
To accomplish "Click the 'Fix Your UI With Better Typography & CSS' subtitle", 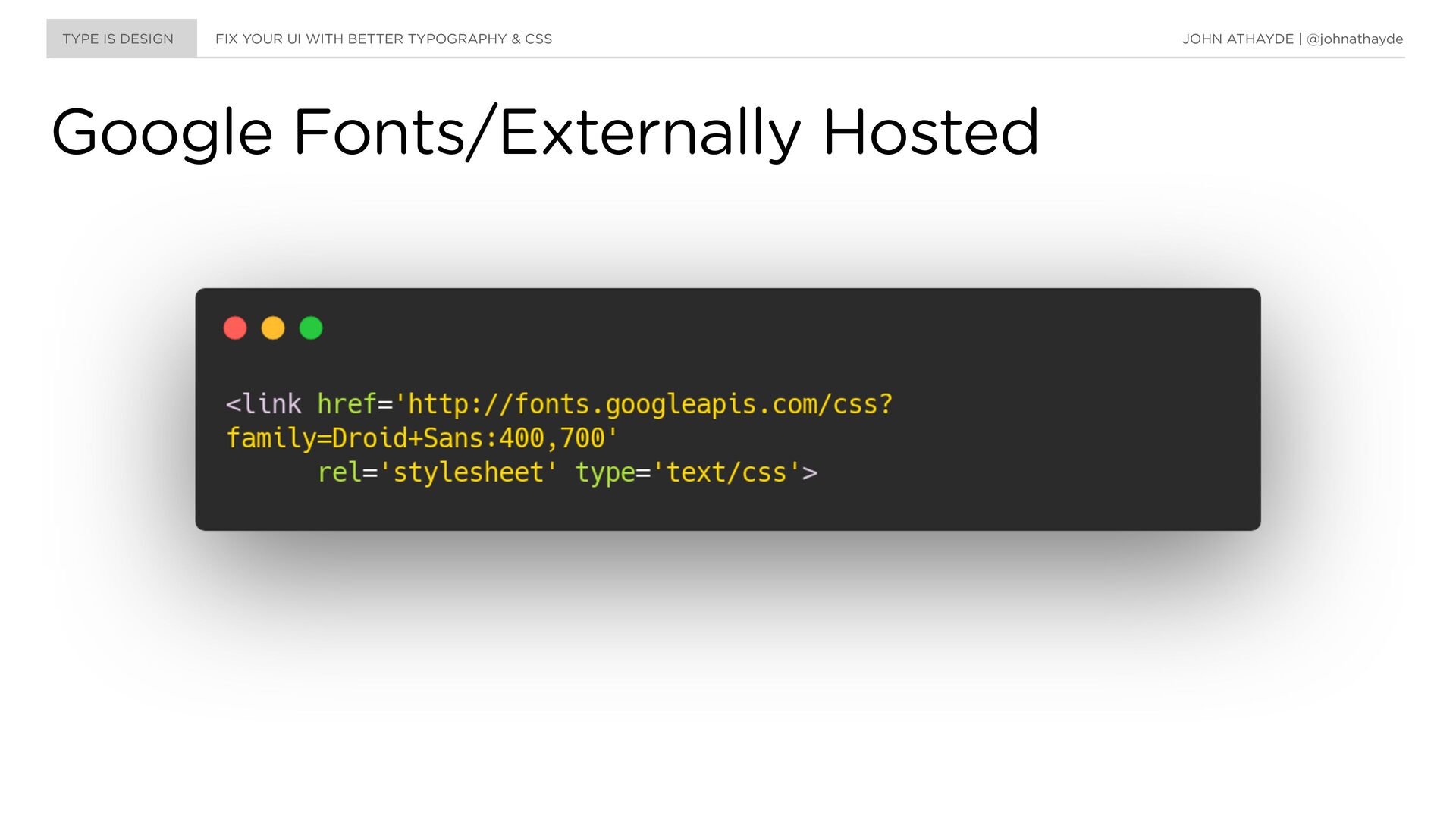I will (x=384, y=39).
